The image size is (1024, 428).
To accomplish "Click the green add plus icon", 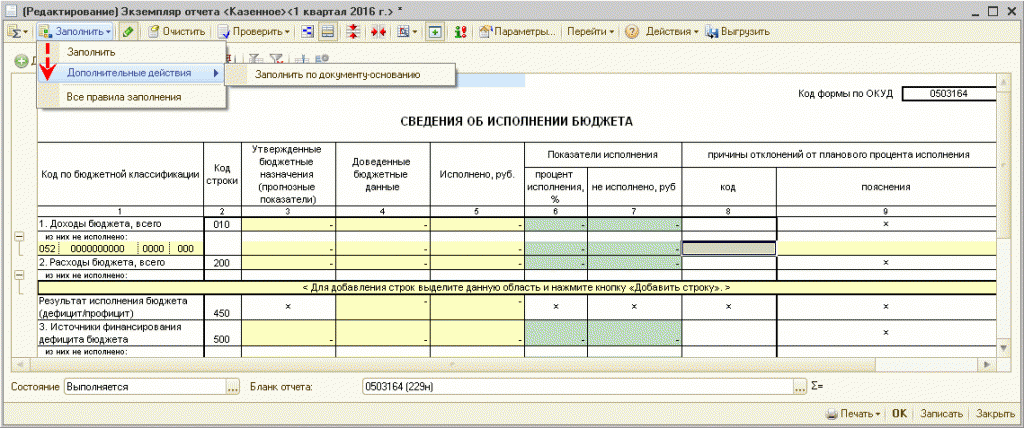I will (x=20, y=59).
